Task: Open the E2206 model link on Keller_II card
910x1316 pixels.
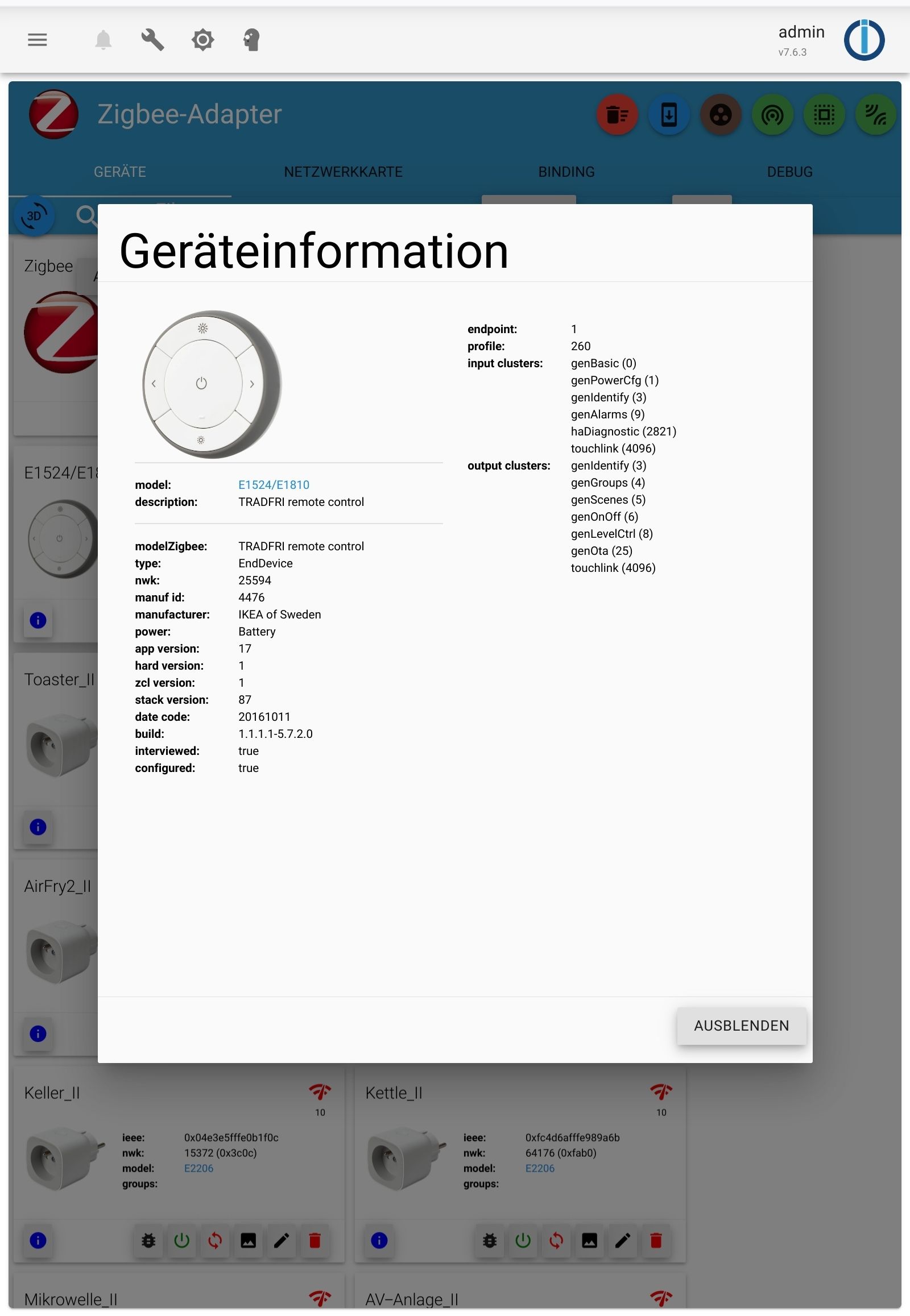Action: tap(198, 1168)
